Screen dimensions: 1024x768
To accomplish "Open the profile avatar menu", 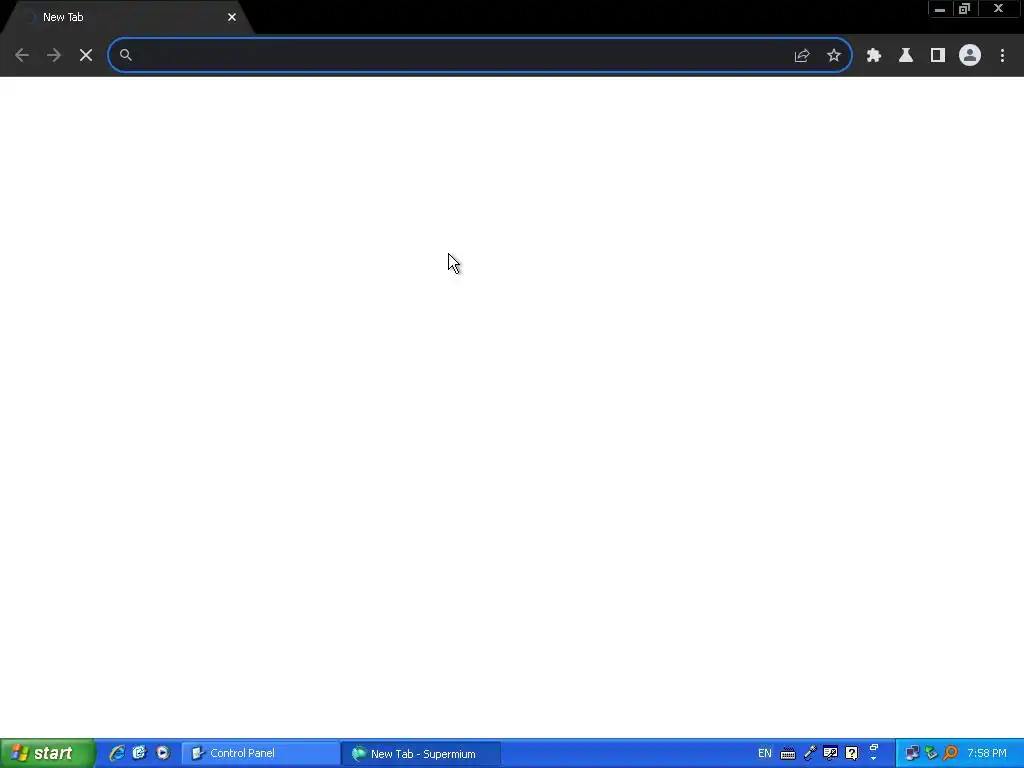I will 970,56.
